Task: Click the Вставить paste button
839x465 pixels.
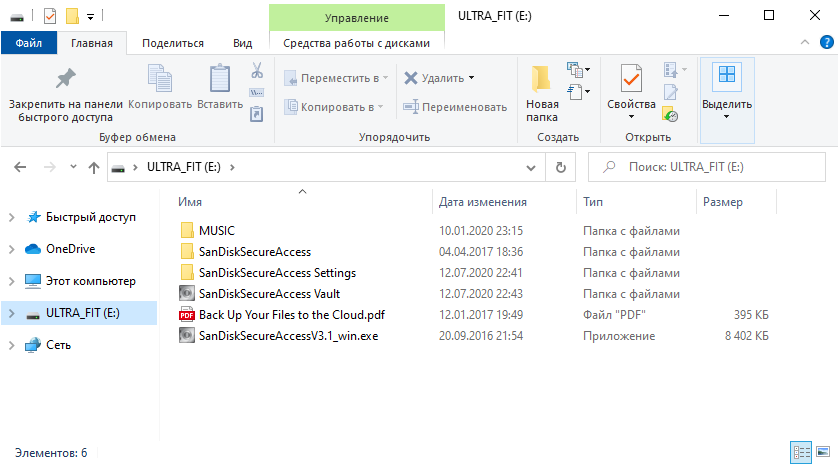Action: coord(220,87)
